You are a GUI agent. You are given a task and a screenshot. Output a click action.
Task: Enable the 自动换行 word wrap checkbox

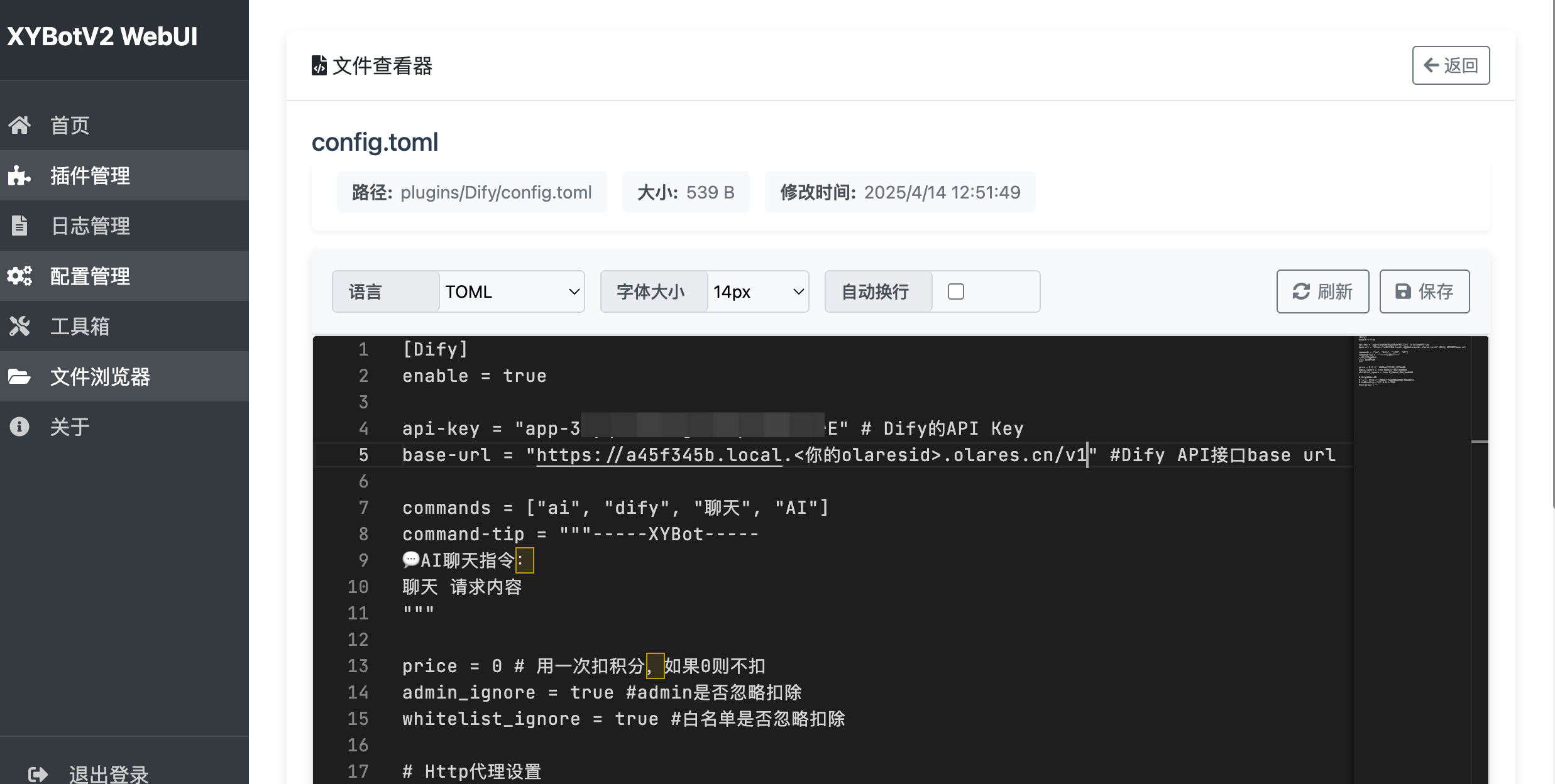[955, 291]
